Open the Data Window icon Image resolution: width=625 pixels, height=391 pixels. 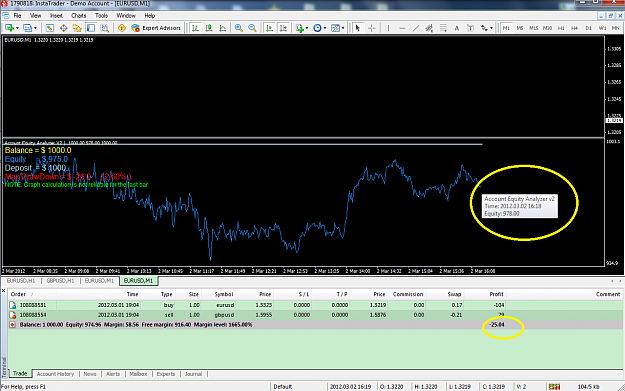click(x=63, y=28)
